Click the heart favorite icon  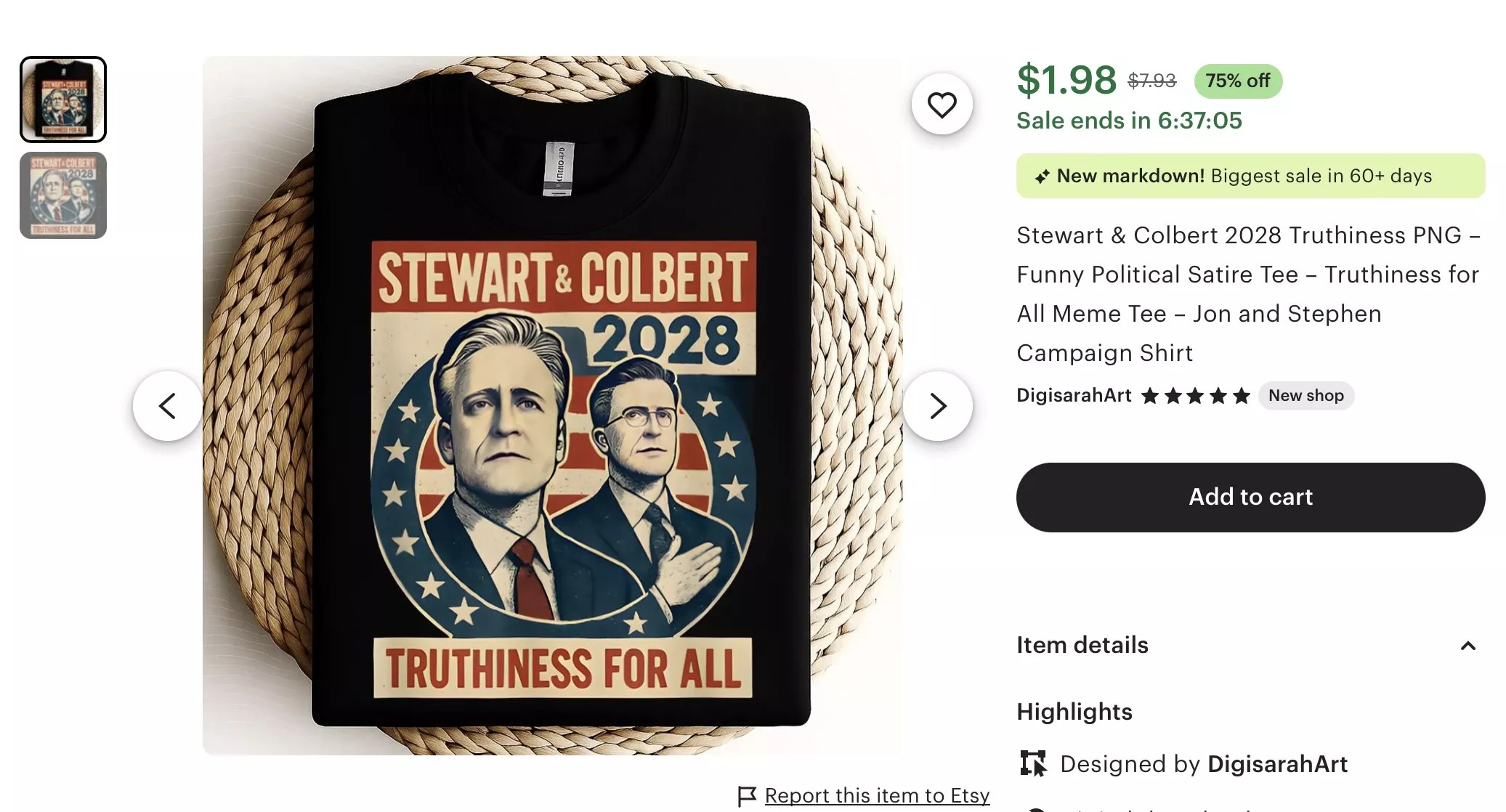point(942,105)
